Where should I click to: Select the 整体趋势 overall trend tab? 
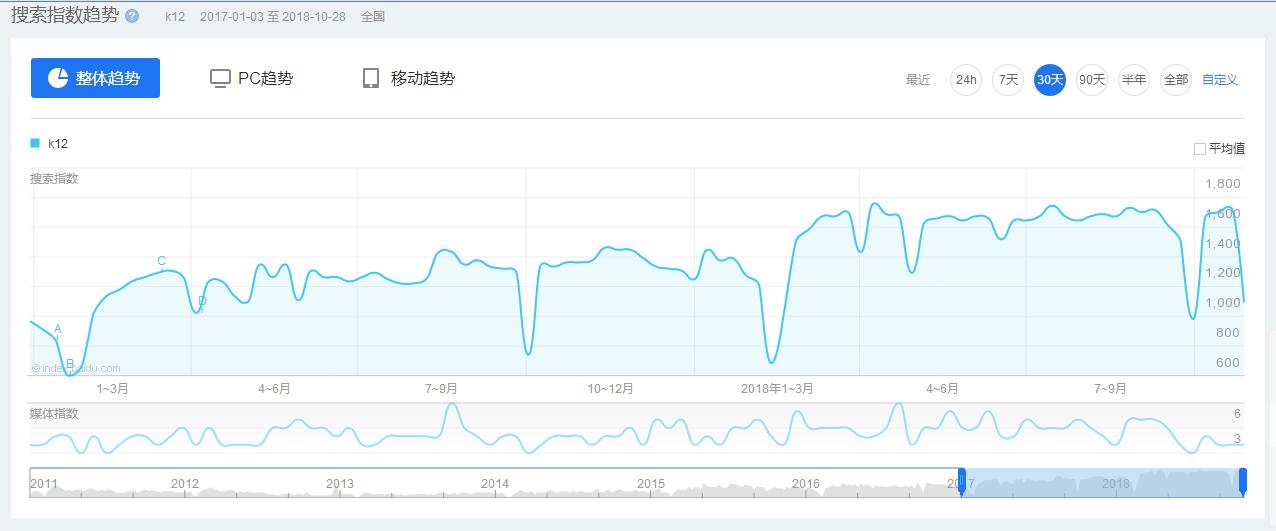95,78
